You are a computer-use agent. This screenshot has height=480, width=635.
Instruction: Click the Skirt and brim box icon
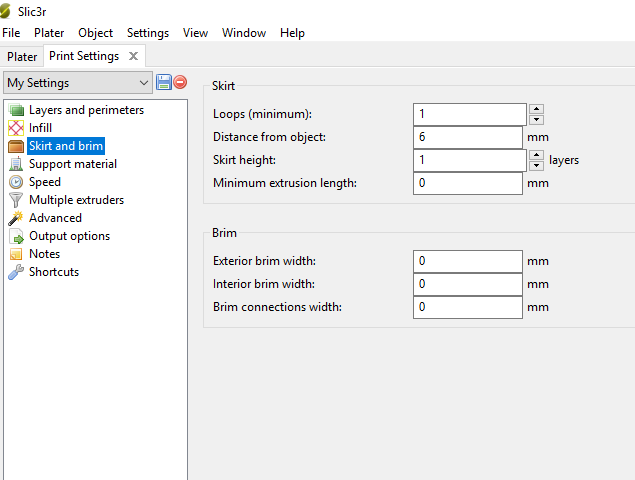[16, 146]
